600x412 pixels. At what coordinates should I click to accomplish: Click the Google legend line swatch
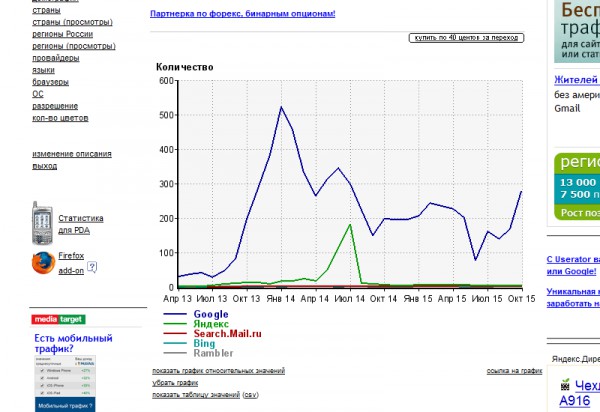click(175, 314)
